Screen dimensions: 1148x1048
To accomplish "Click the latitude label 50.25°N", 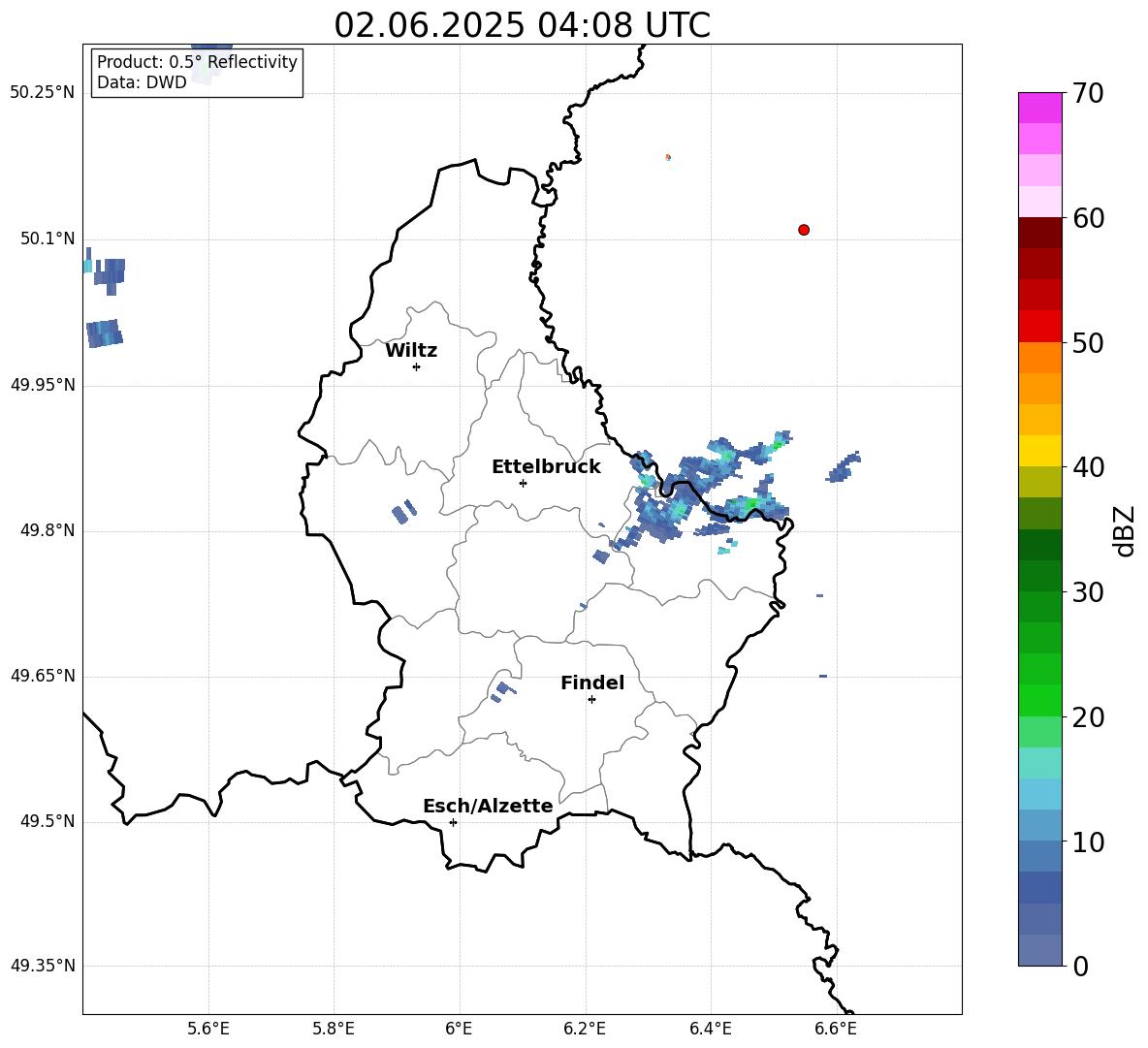I will [x=42, y=93].
